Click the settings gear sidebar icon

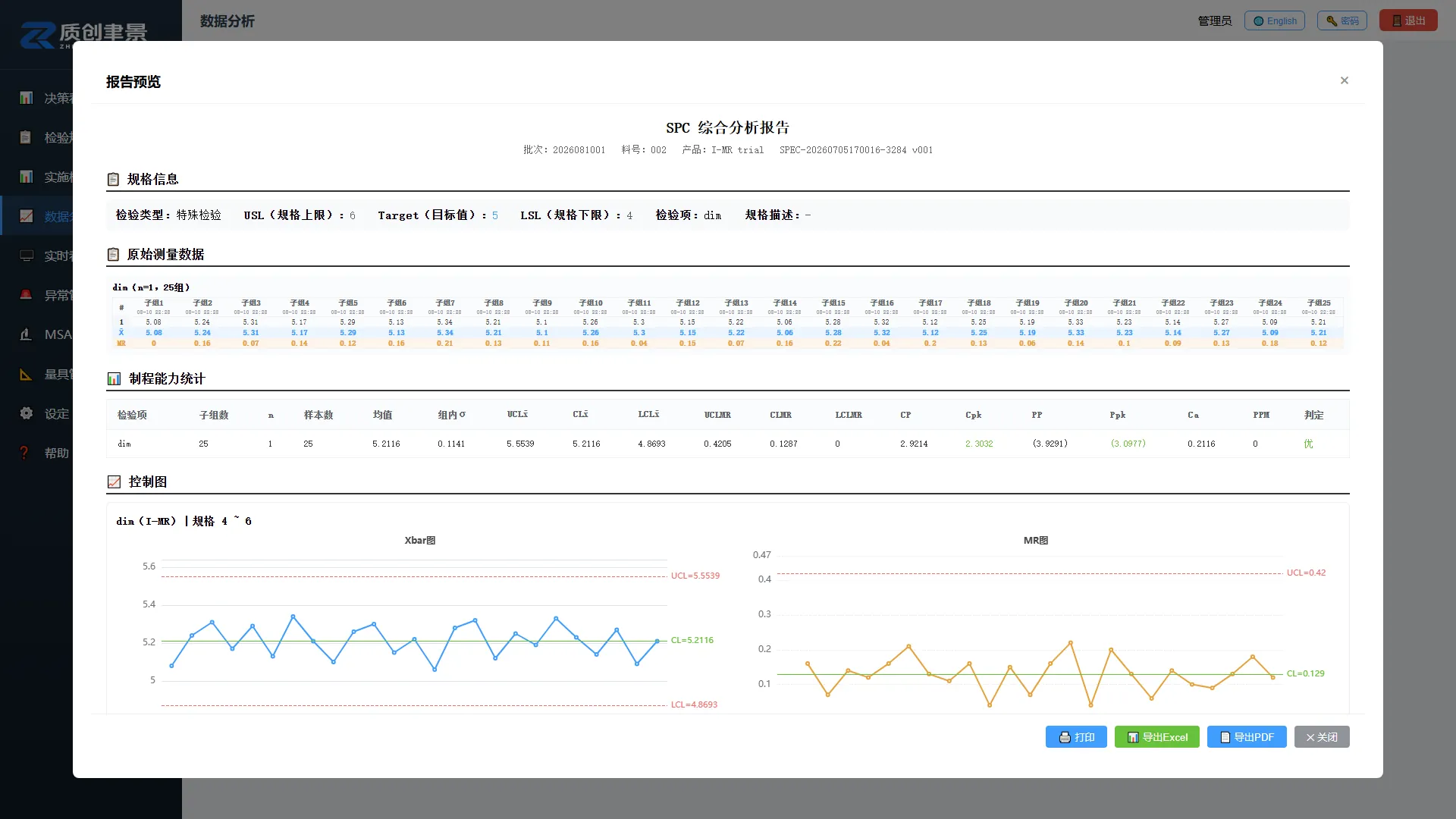[27, 413]
